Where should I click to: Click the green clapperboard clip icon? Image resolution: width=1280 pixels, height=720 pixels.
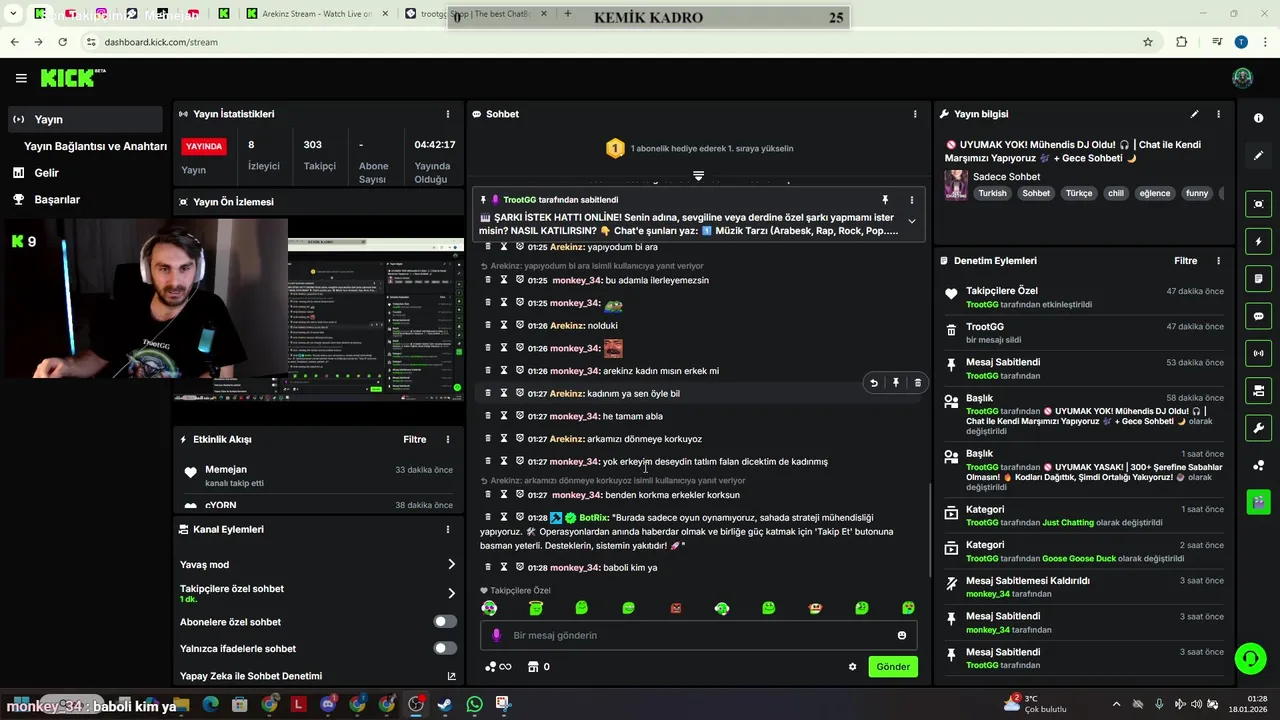1258,501
